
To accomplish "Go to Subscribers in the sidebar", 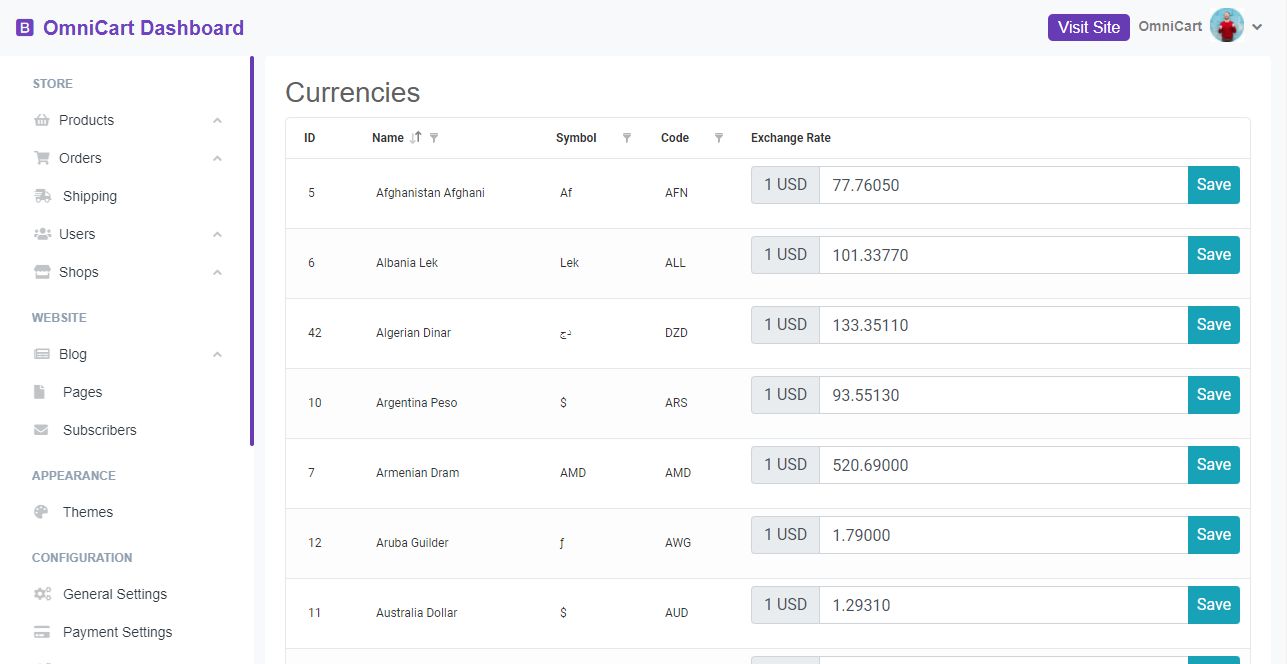I will (x=99, y=430).
